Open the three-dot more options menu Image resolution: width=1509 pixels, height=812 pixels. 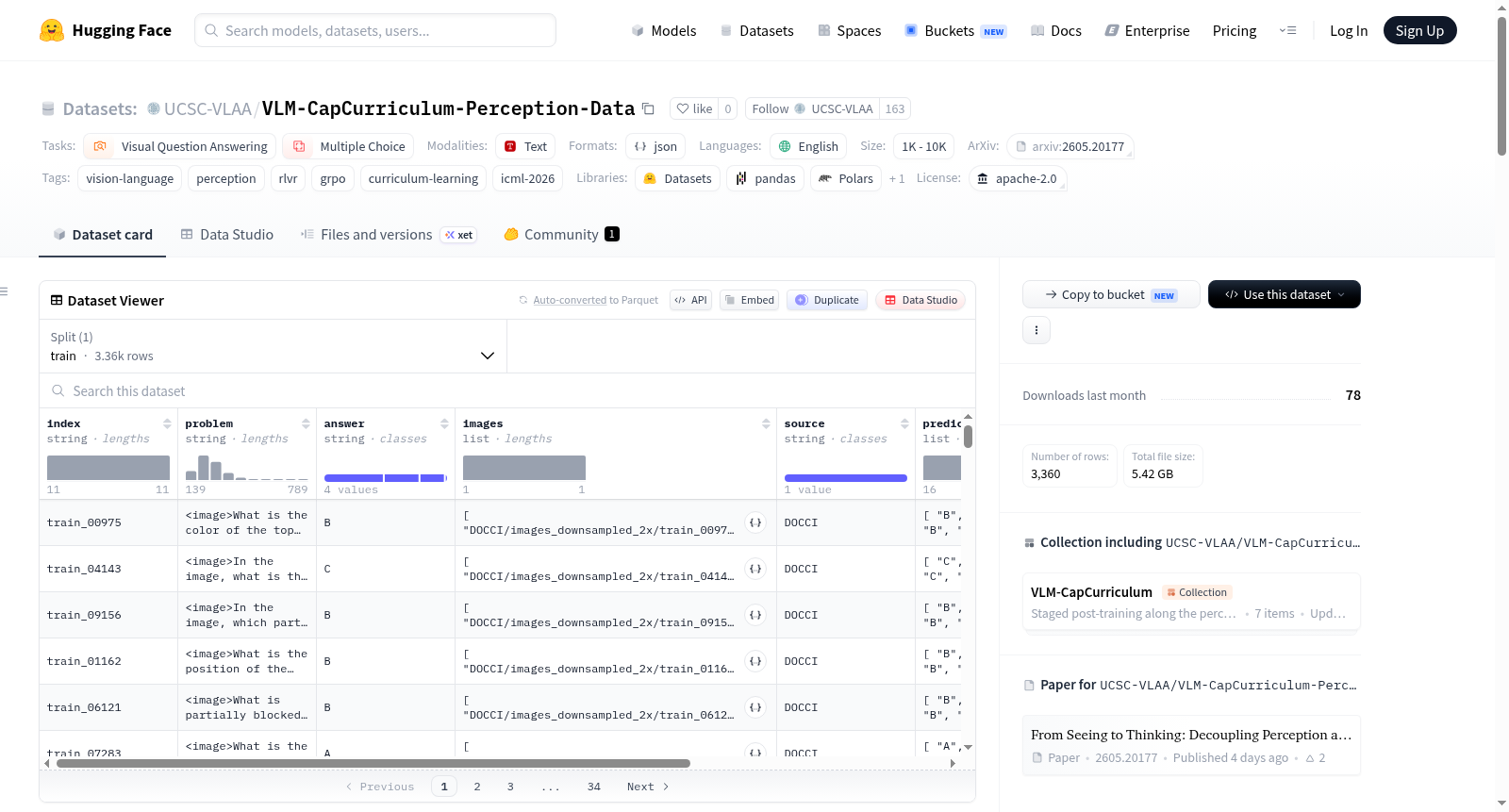pos(1036,330)
